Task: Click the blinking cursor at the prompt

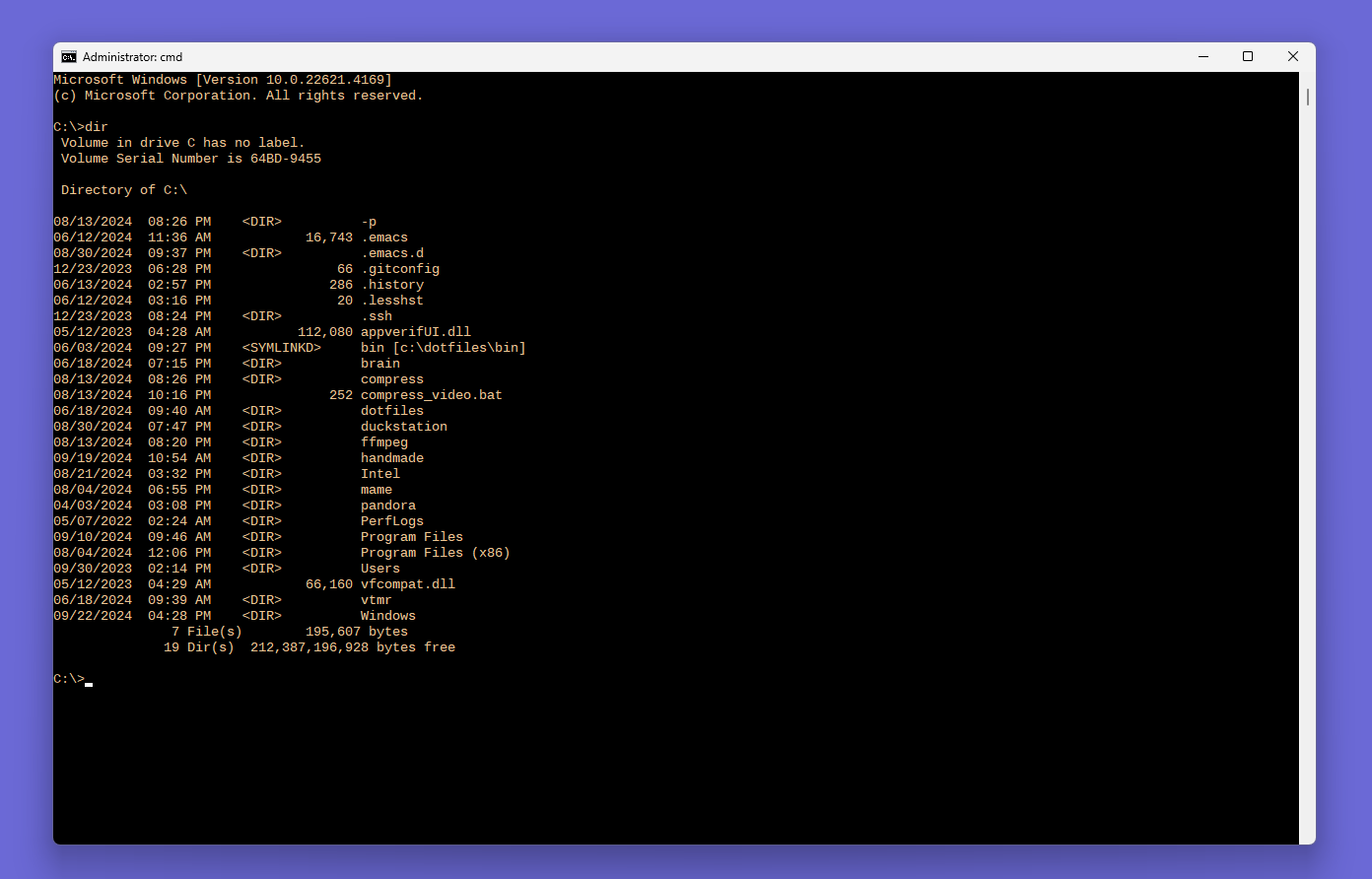Action: (x=89, y=682)
